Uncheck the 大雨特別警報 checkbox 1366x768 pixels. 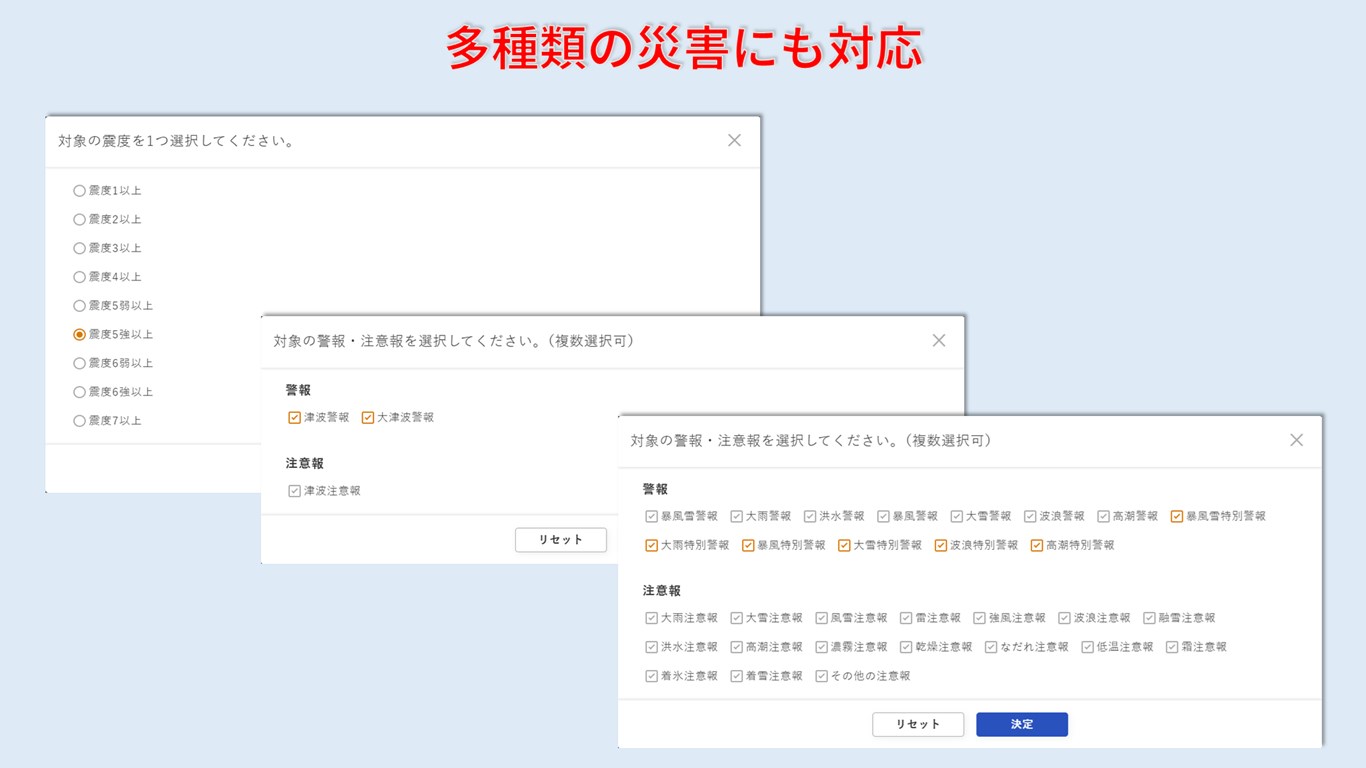[x=652, y=545]
